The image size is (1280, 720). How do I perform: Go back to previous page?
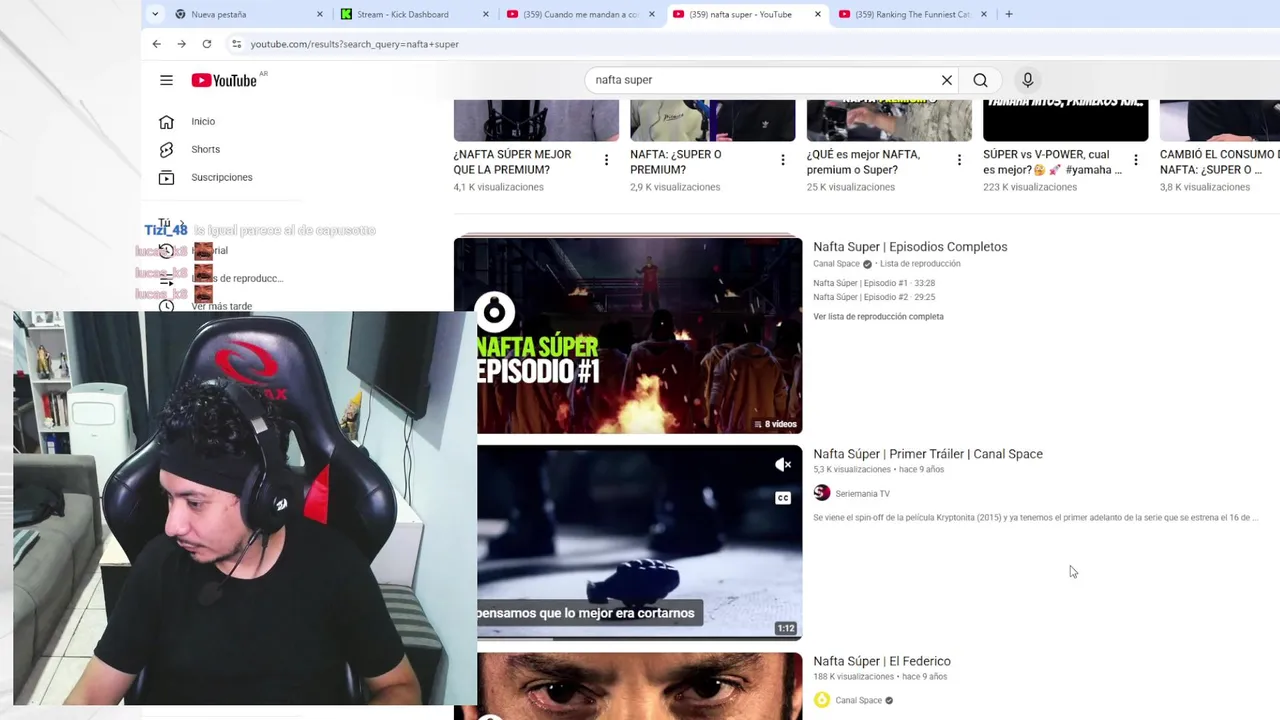(157, 44)
